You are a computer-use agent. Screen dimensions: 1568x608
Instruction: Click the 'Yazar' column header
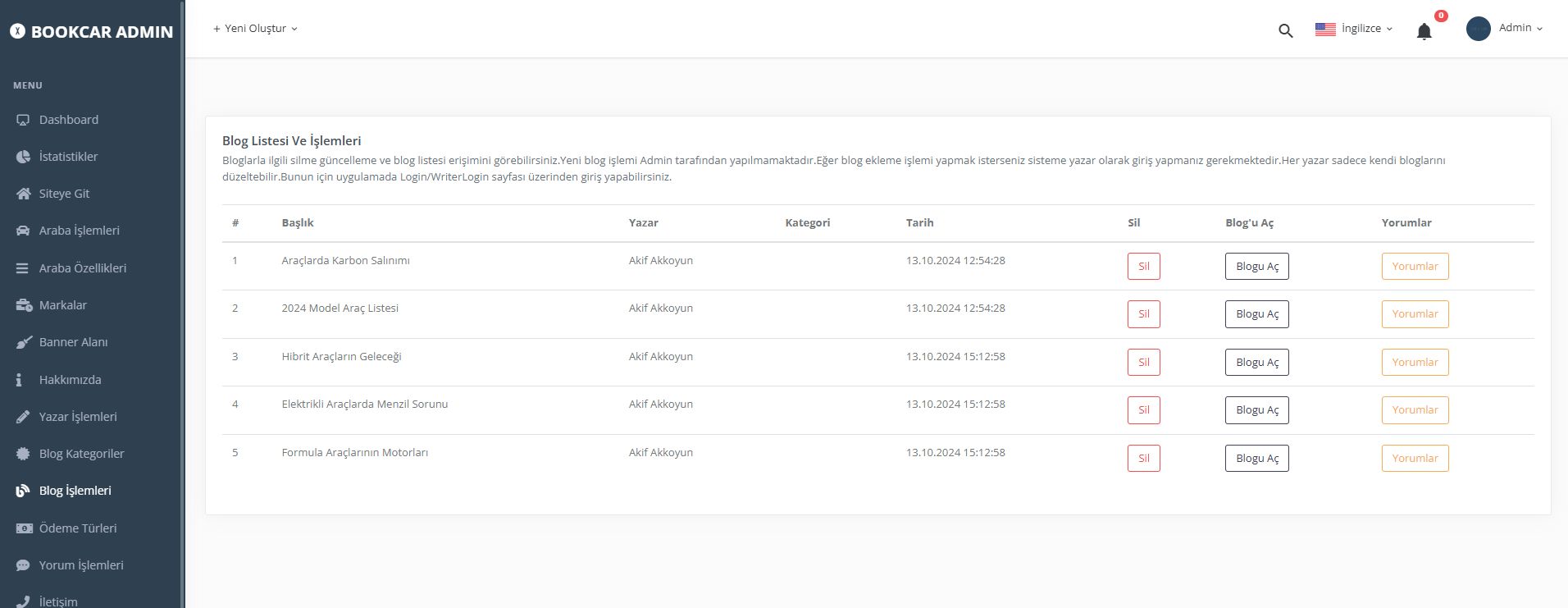643,223
